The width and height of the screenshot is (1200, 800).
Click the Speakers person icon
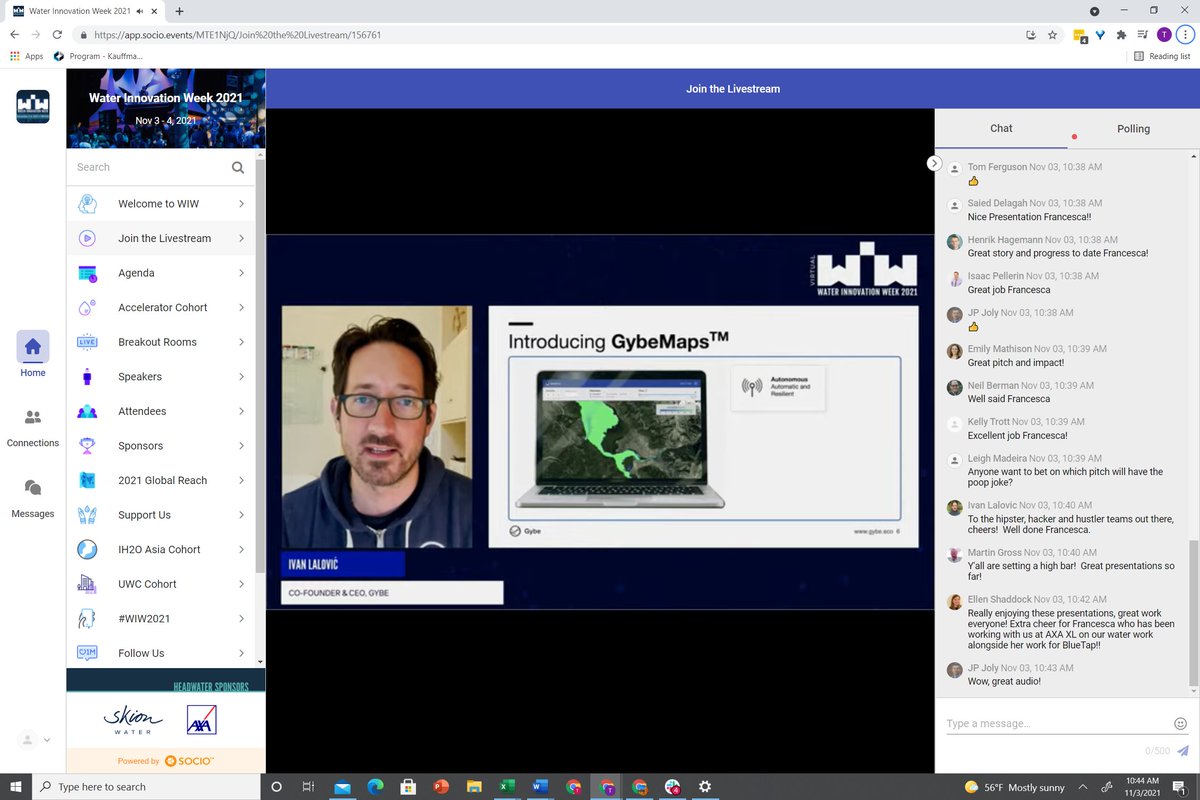pos(87,377)
